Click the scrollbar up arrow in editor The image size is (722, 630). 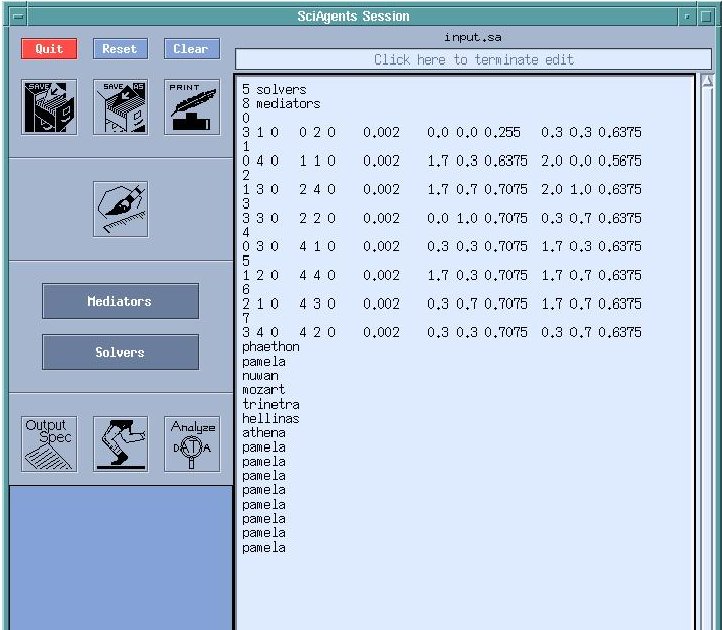tap(707, 82)
